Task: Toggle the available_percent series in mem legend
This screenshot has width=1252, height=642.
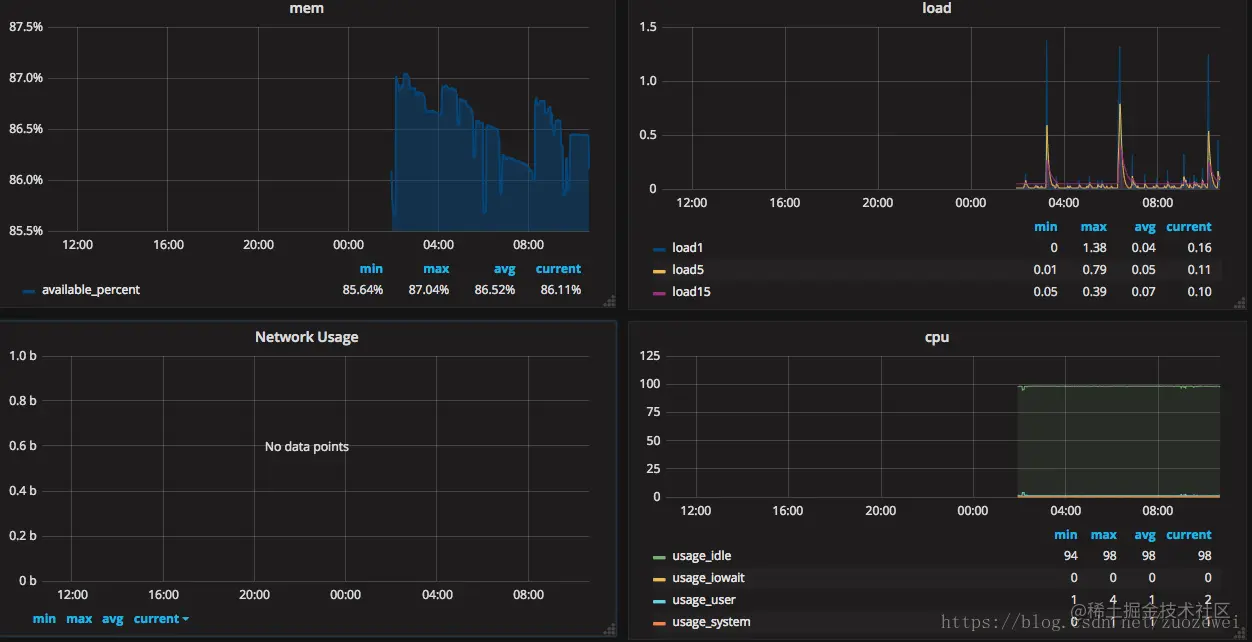Action: coord(90,290)
